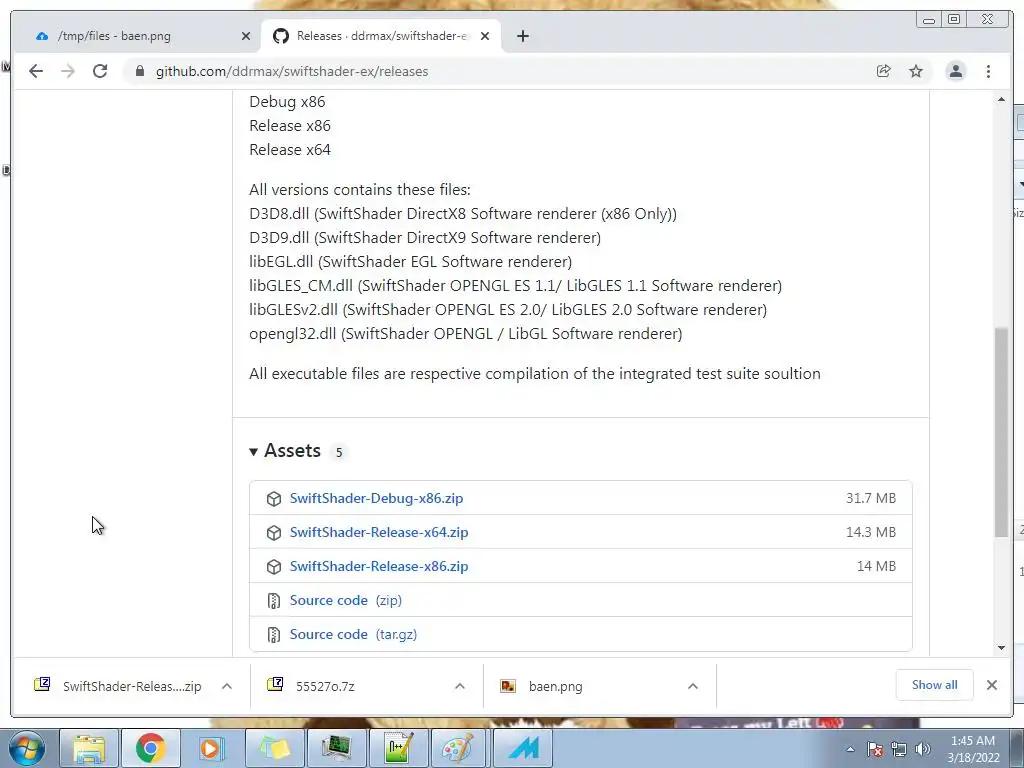The image size is (1024, 768).
Task: Switch to the /tmp/files - baen.png tab
Action: tap(138, 36)
